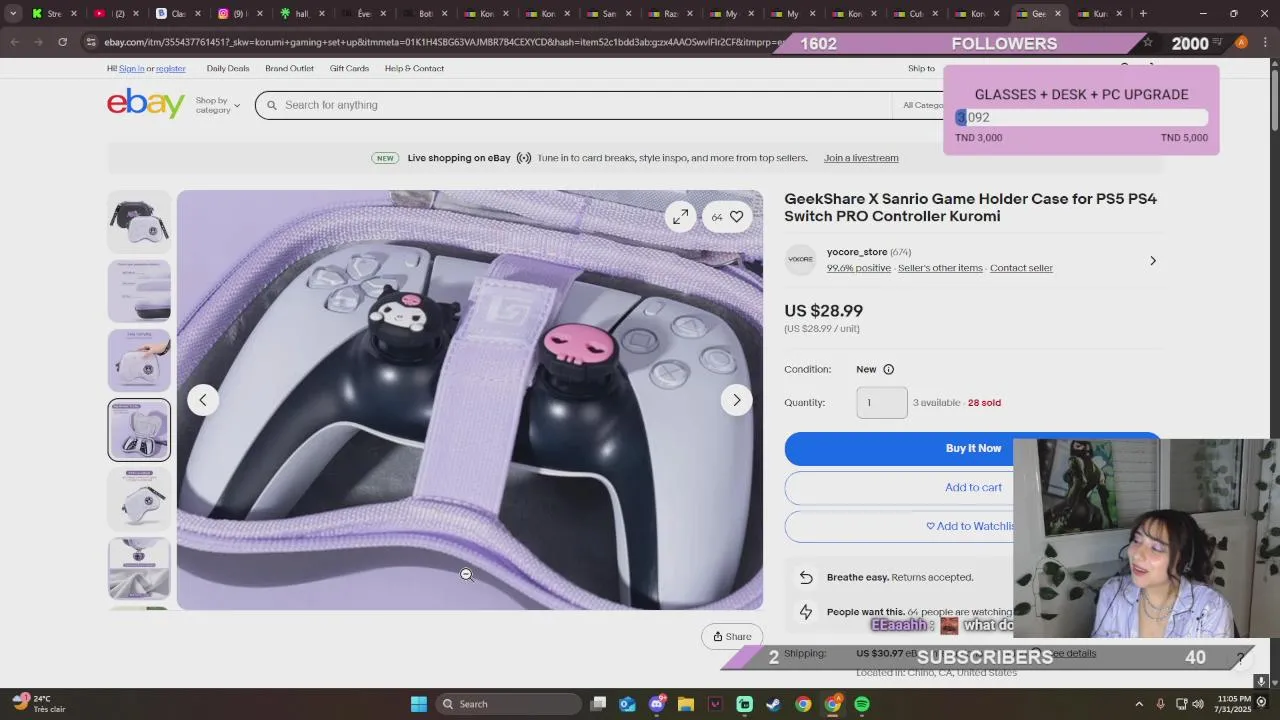View 99.6% positive feedback link
Image resolution: width=1280 pixels, height=720 pixels.
pos(859,268)
